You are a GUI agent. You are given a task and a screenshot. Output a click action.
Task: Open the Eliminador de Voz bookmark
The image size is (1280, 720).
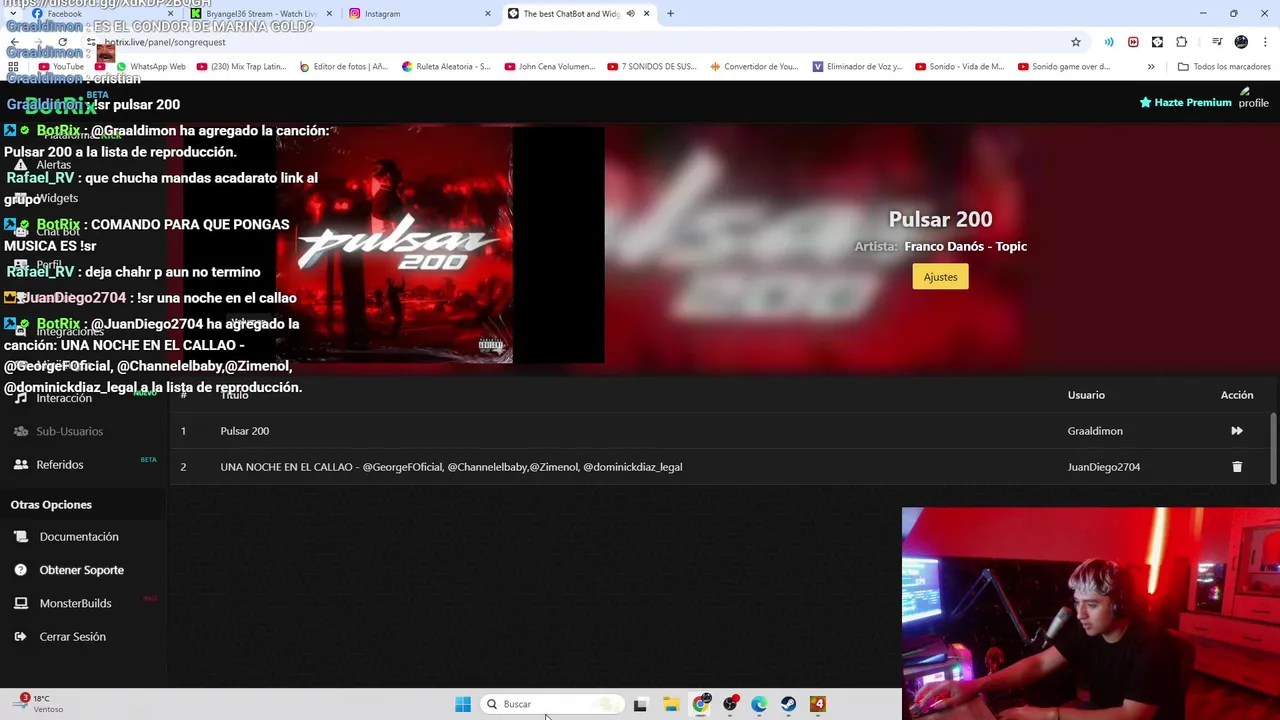pos(857,67)
